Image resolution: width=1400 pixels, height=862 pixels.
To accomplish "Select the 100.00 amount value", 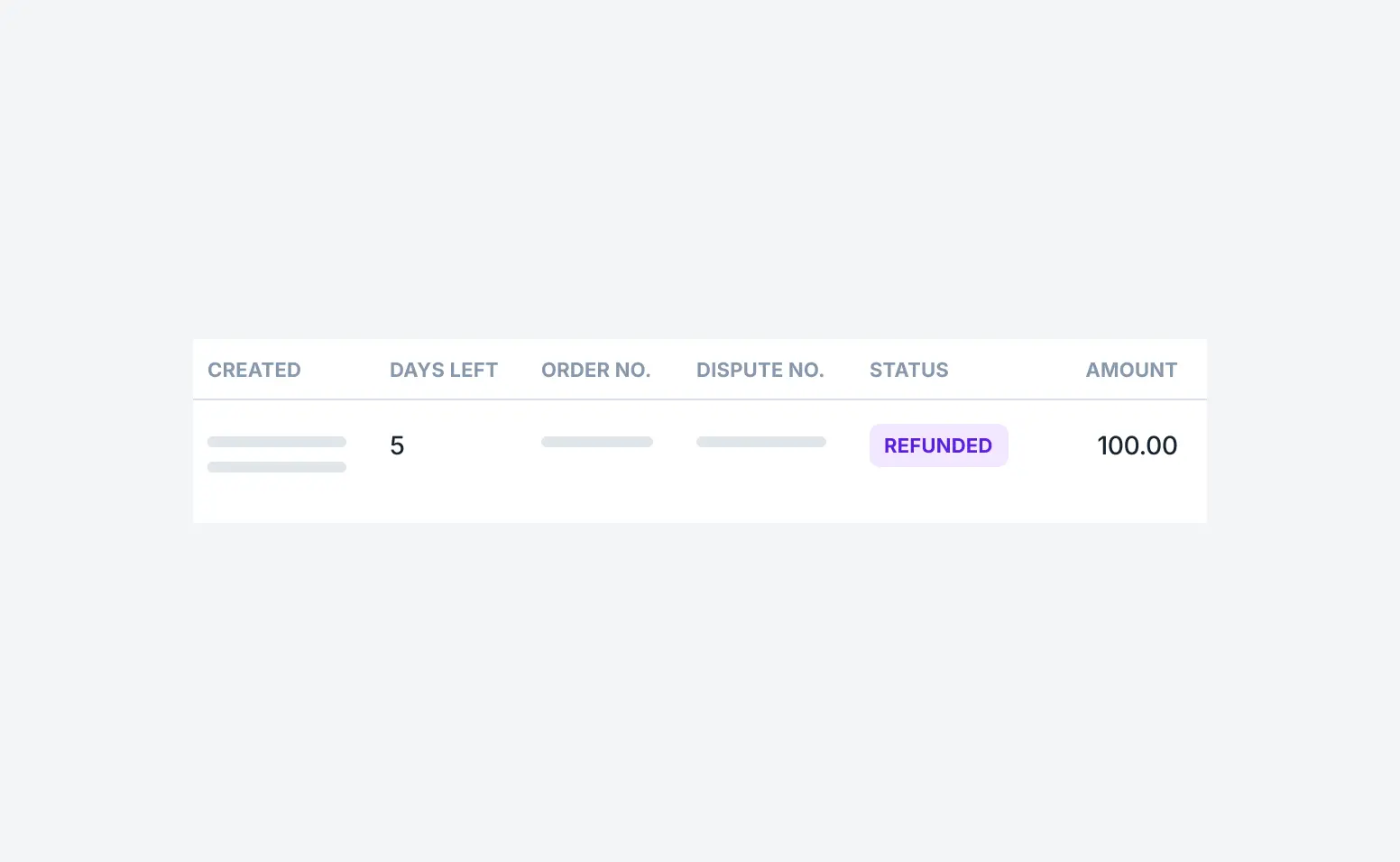I will tap(1137, 445).
